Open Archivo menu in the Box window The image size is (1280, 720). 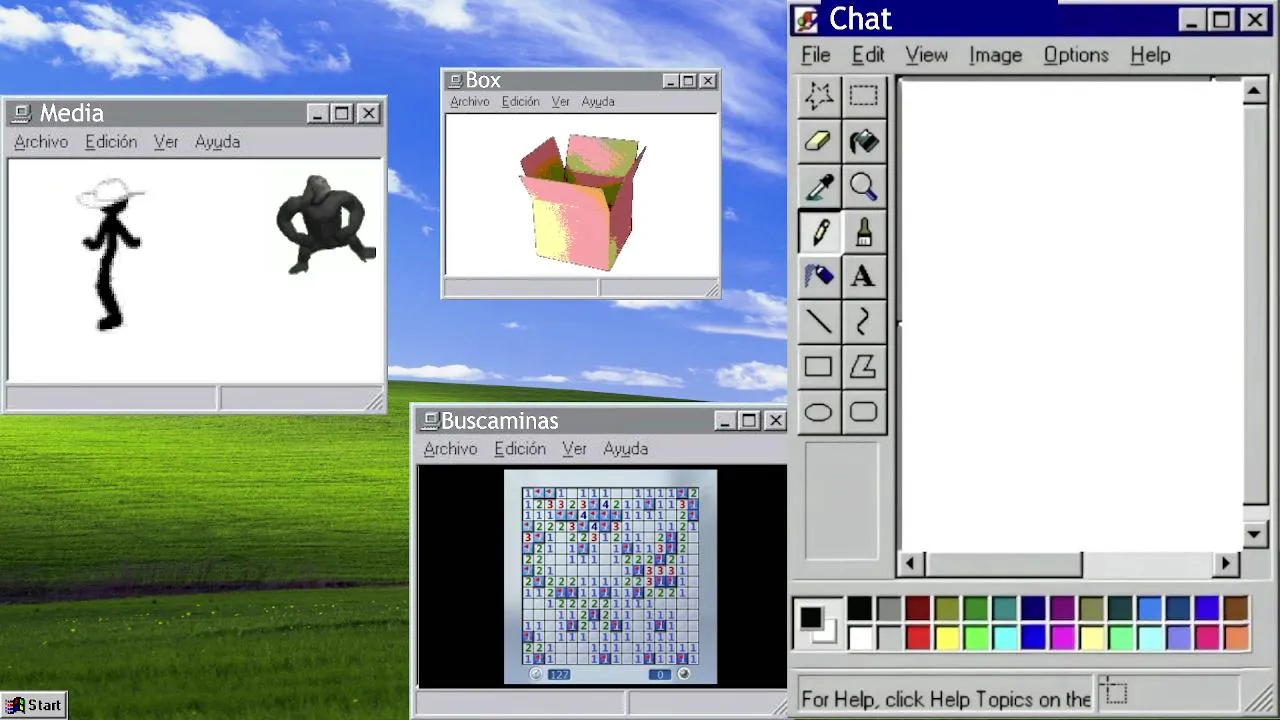[469, 101]
